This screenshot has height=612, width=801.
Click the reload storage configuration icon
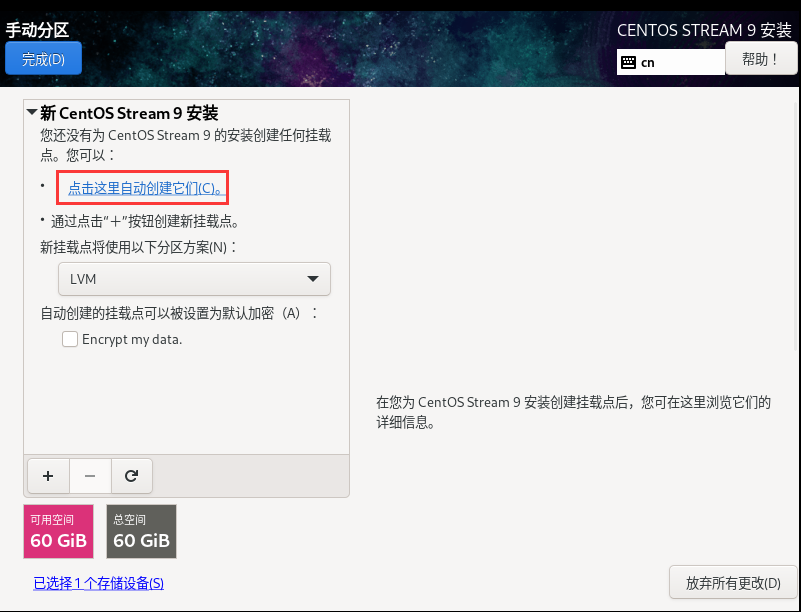click(131, 476)
